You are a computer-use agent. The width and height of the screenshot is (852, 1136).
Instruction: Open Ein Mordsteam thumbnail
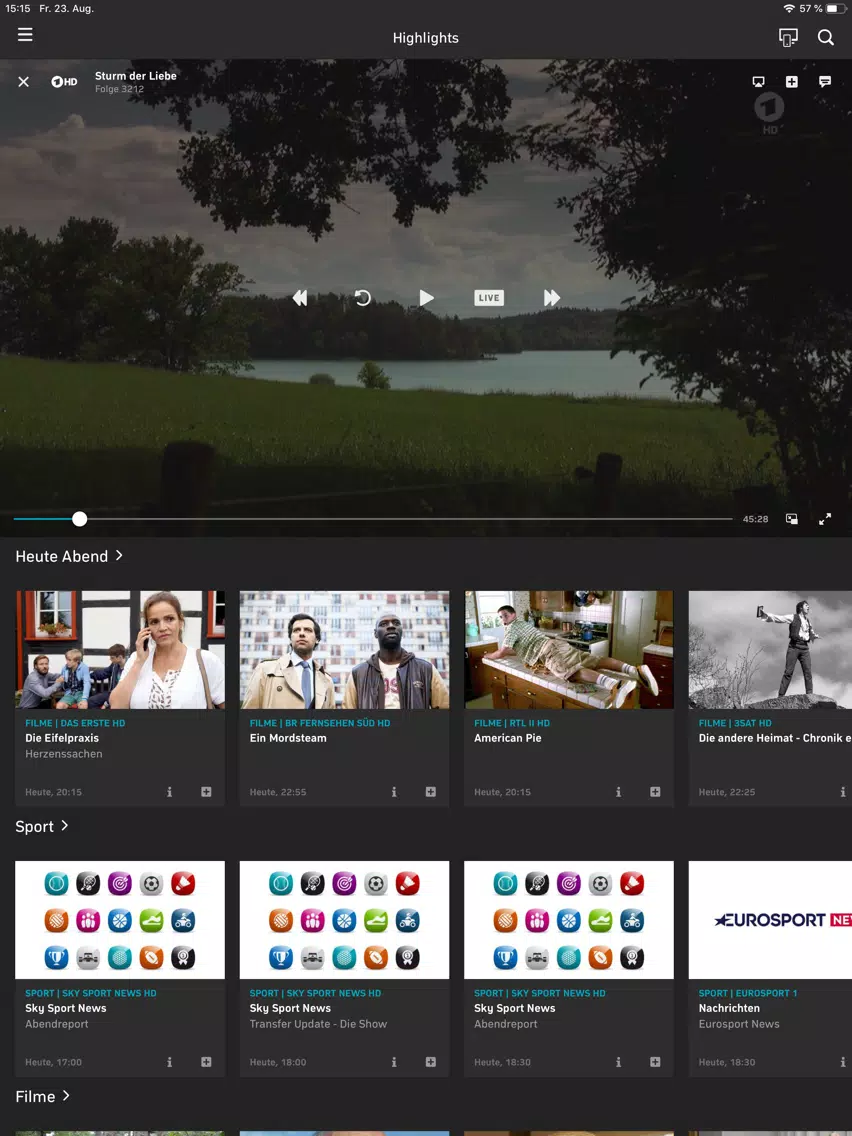point(344,650)
